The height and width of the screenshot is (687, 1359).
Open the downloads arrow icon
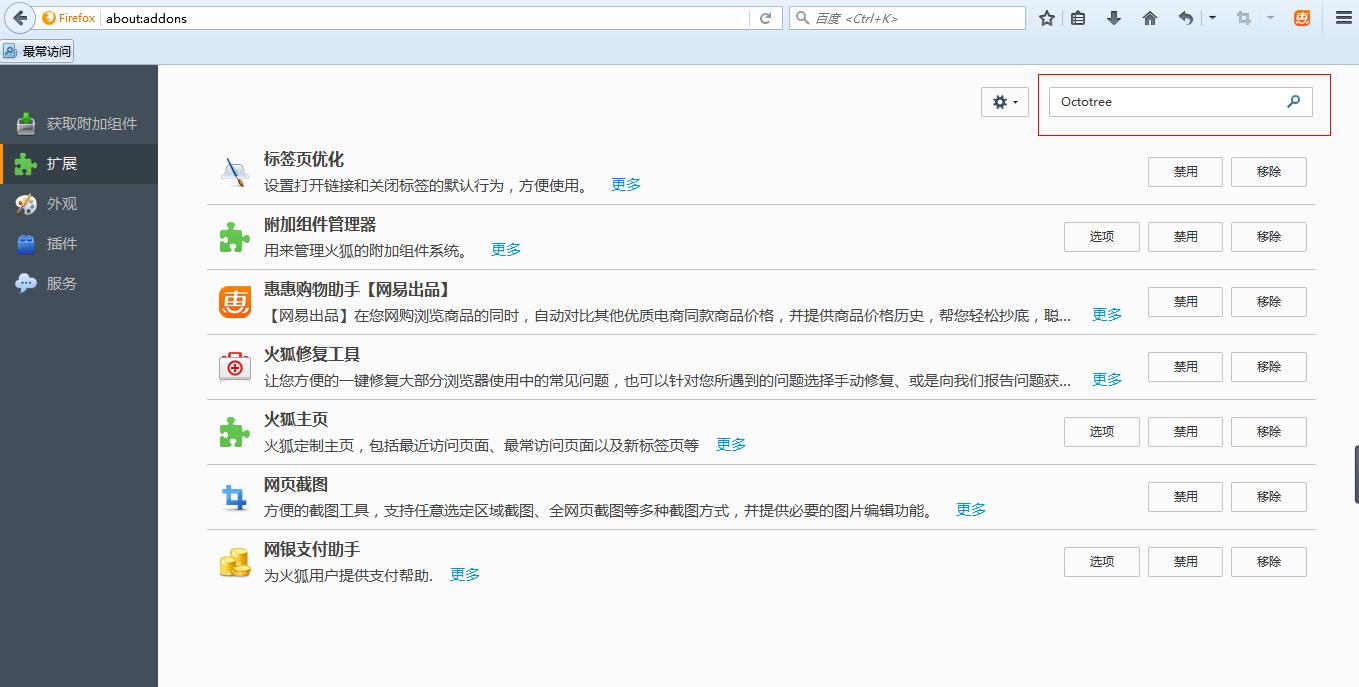click(1114, 18)
